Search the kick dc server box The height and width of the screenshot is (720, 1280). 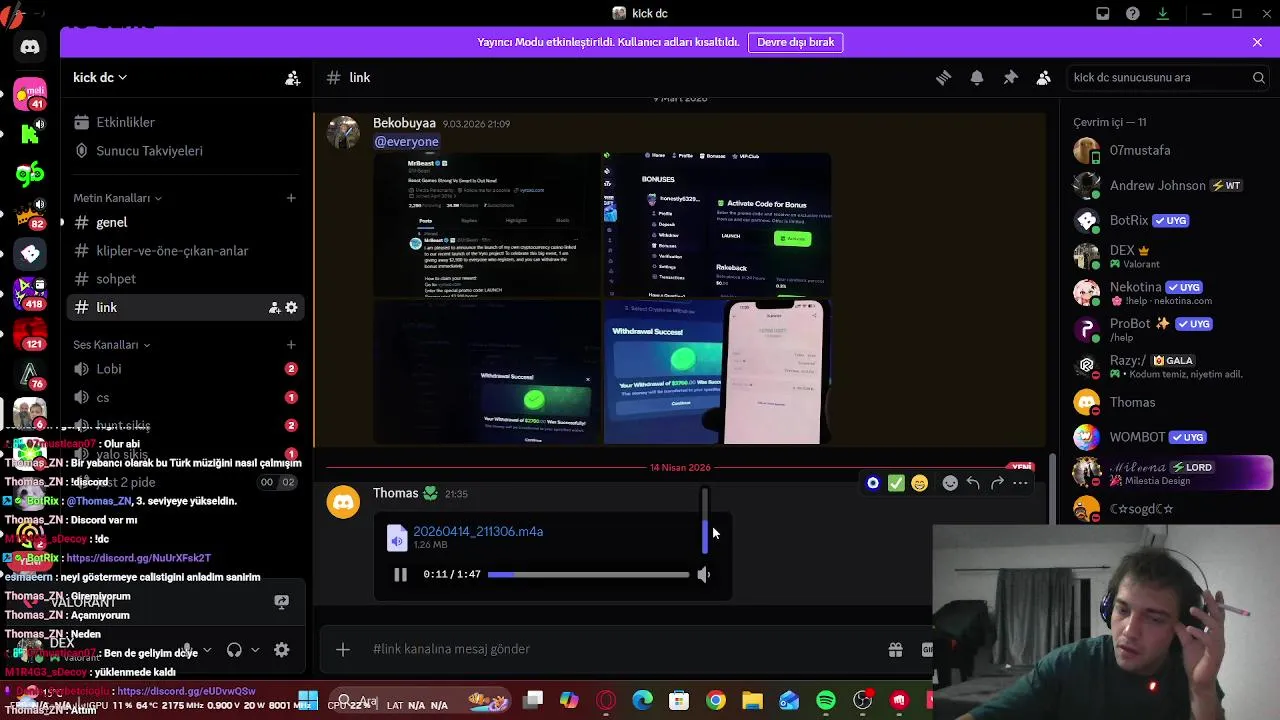tap(1169, 78)
